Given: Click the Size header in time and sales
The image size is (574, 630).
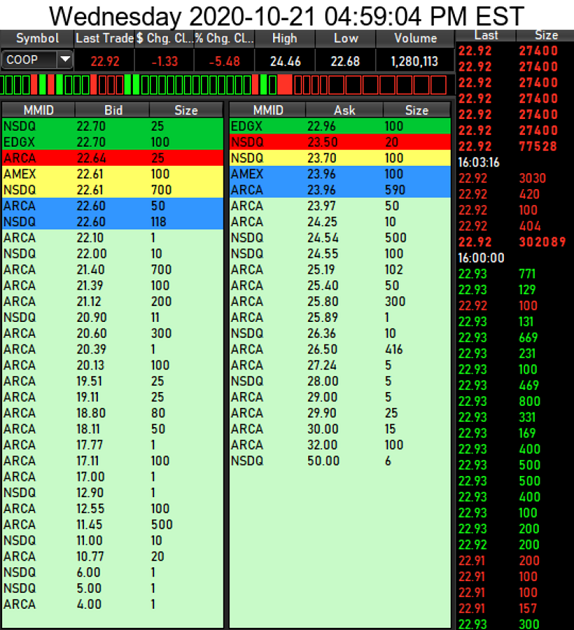Looking at the screenshot, I should 546,35.
